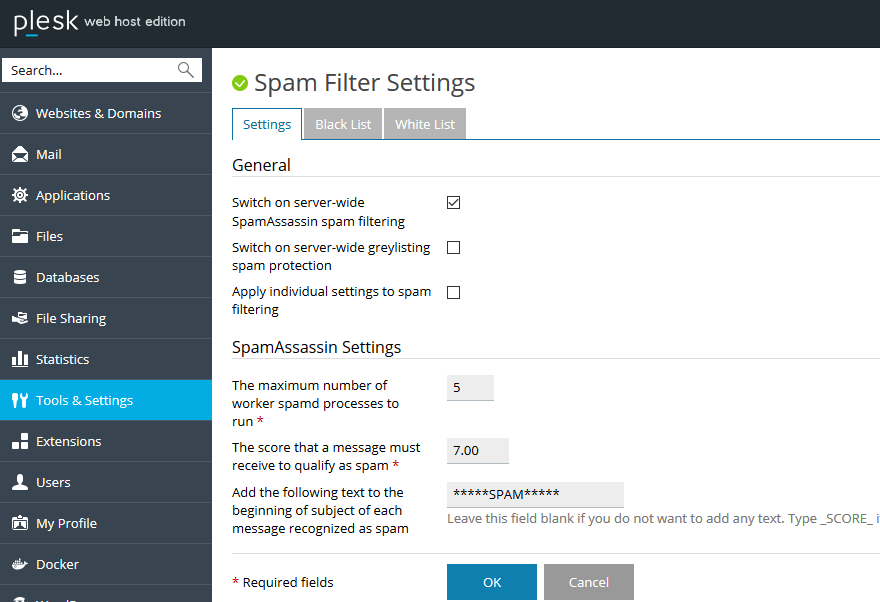Screen dimensions: 880x602
Task: Click the 'Leave this field blank' hint text
Action: coord(663,518)
